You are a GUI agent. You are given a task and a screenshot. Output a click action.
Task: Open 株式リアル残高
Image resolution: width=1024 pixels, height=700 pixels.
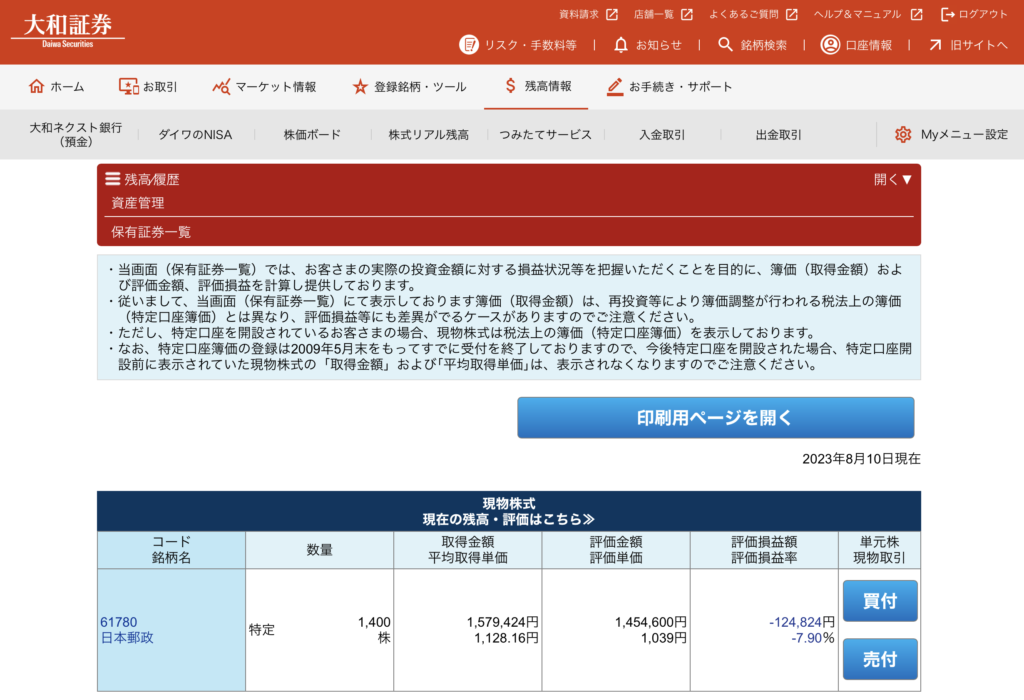tap(428, 135)
